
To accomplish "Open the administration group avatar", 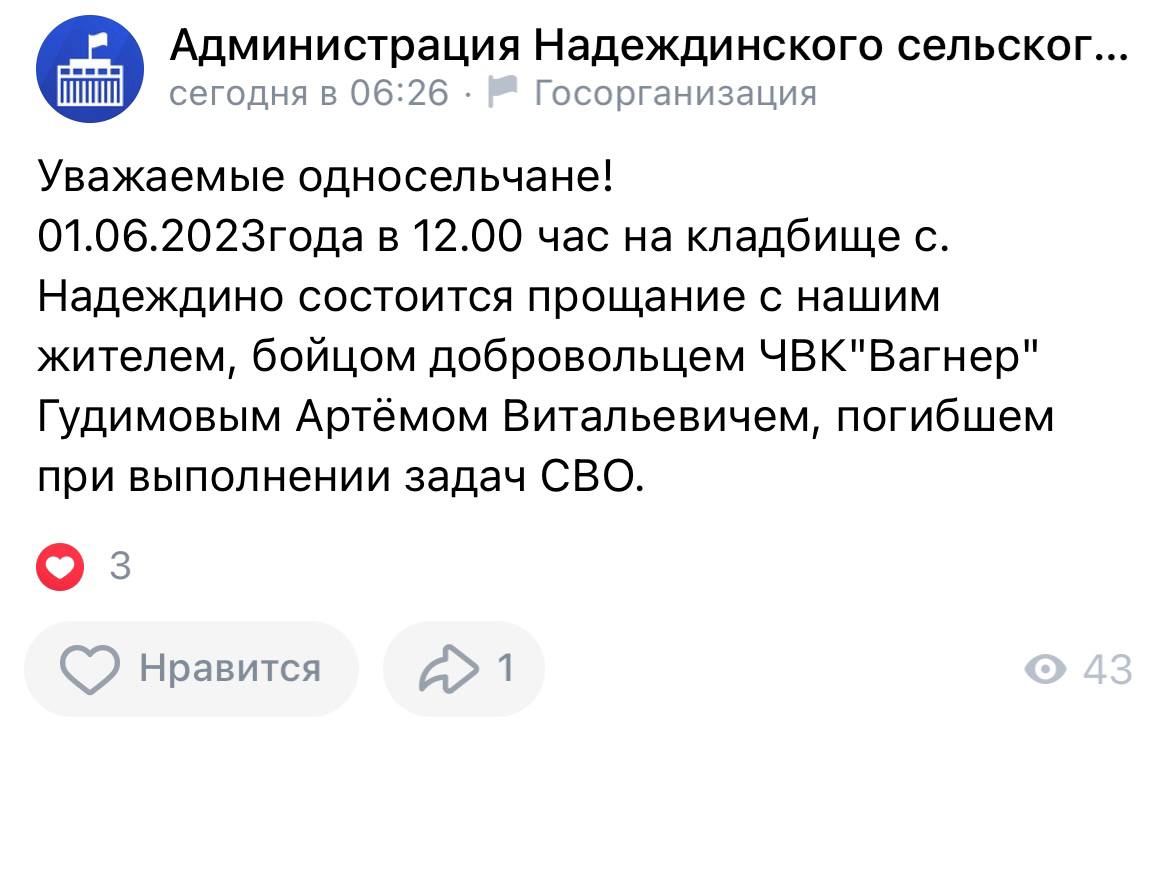I will [90, 69].
